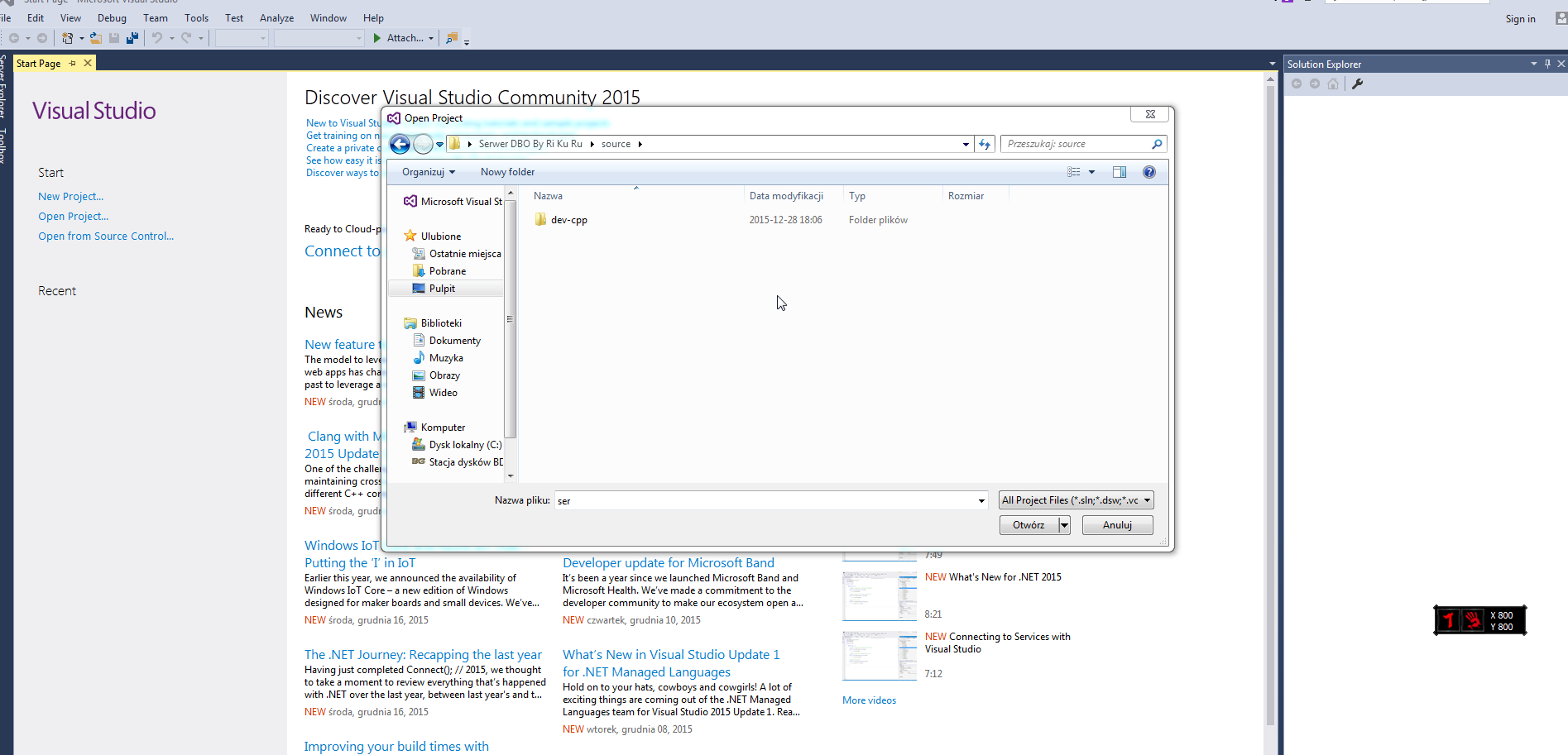Open the Debug menu
Viewport: 1568px width, 755px height.
coord(112,18)
